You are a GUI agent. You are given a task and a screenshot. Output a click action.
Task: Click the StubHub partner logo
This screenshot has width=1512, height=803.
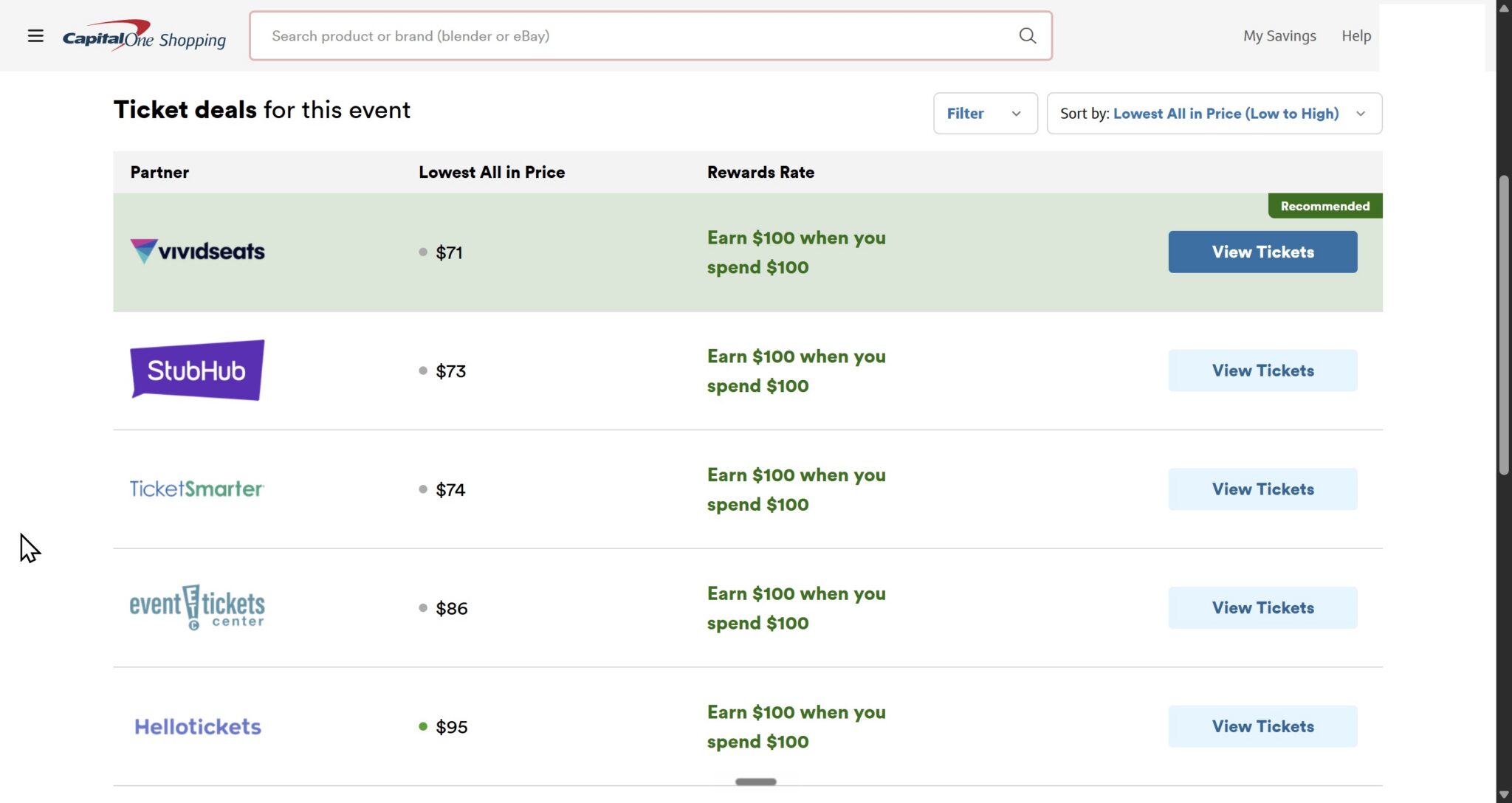coord(197,371)
